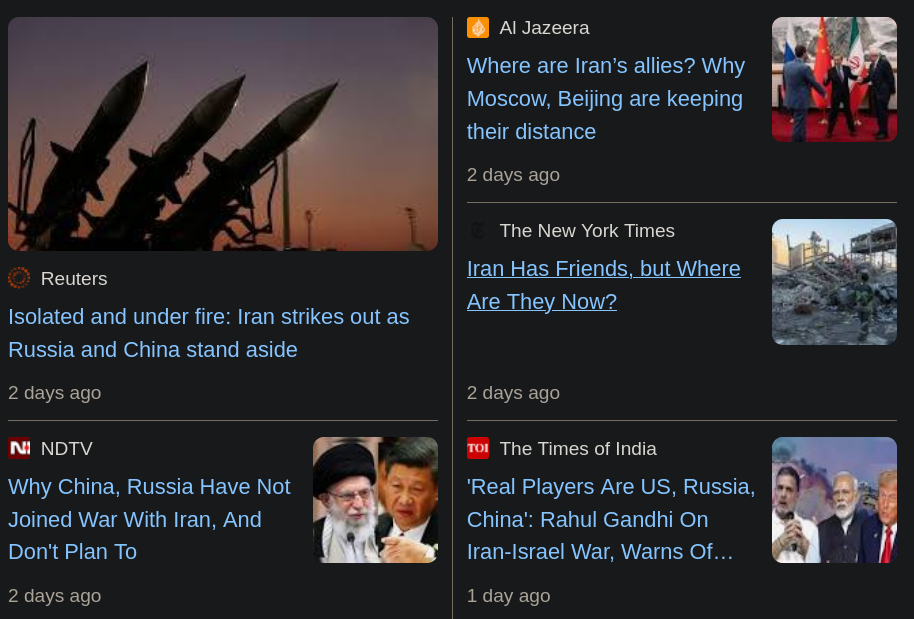
Task: Click The New York Times source name
Action: pos(587,230)
